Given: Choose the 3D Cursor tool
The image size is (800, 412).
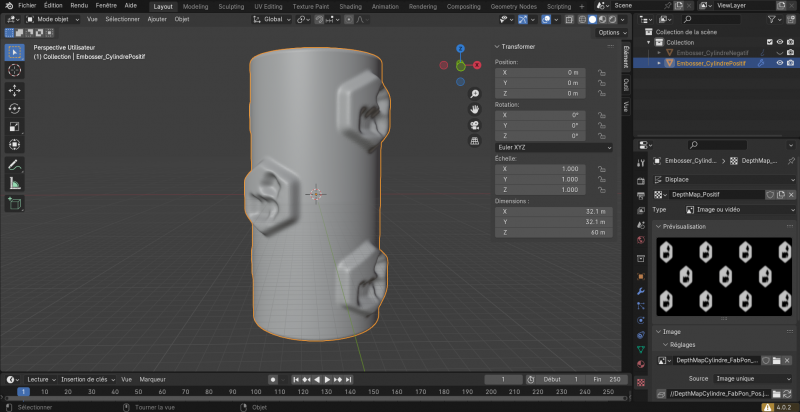Looking at the screenshot, I should (15, 71).
